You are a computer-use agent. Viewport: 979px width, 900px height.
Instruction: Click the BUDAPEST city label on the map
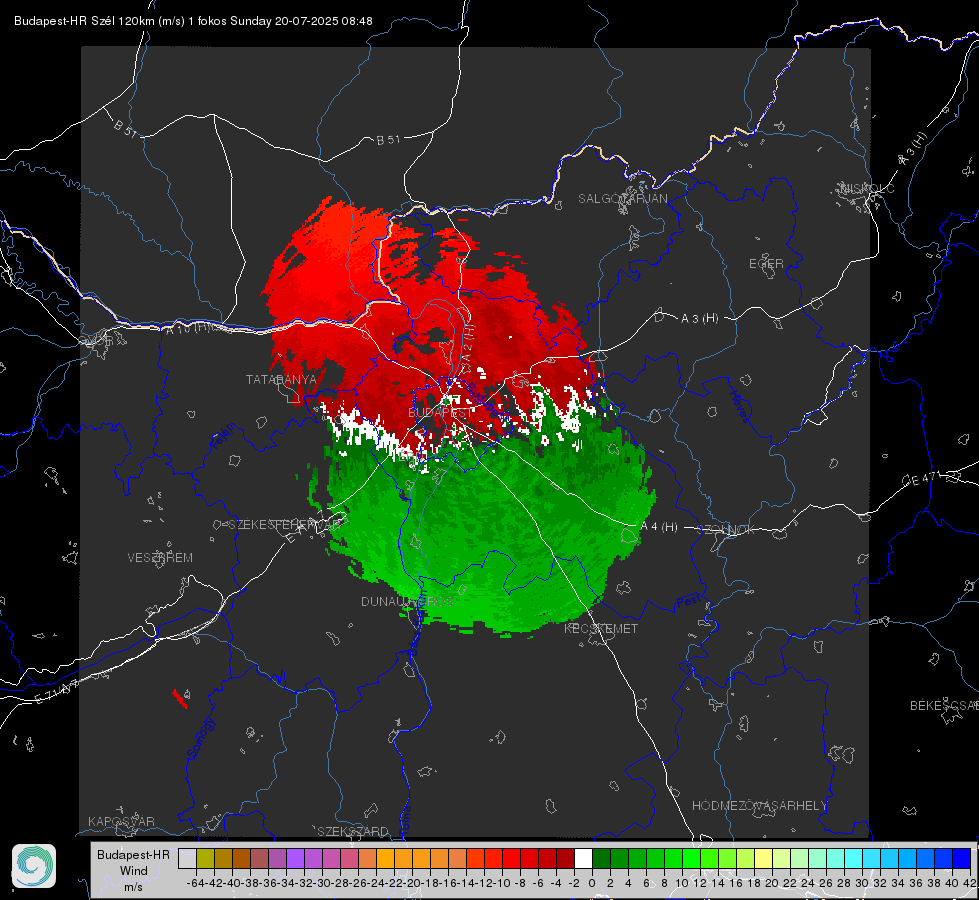[x=440, y=413]
